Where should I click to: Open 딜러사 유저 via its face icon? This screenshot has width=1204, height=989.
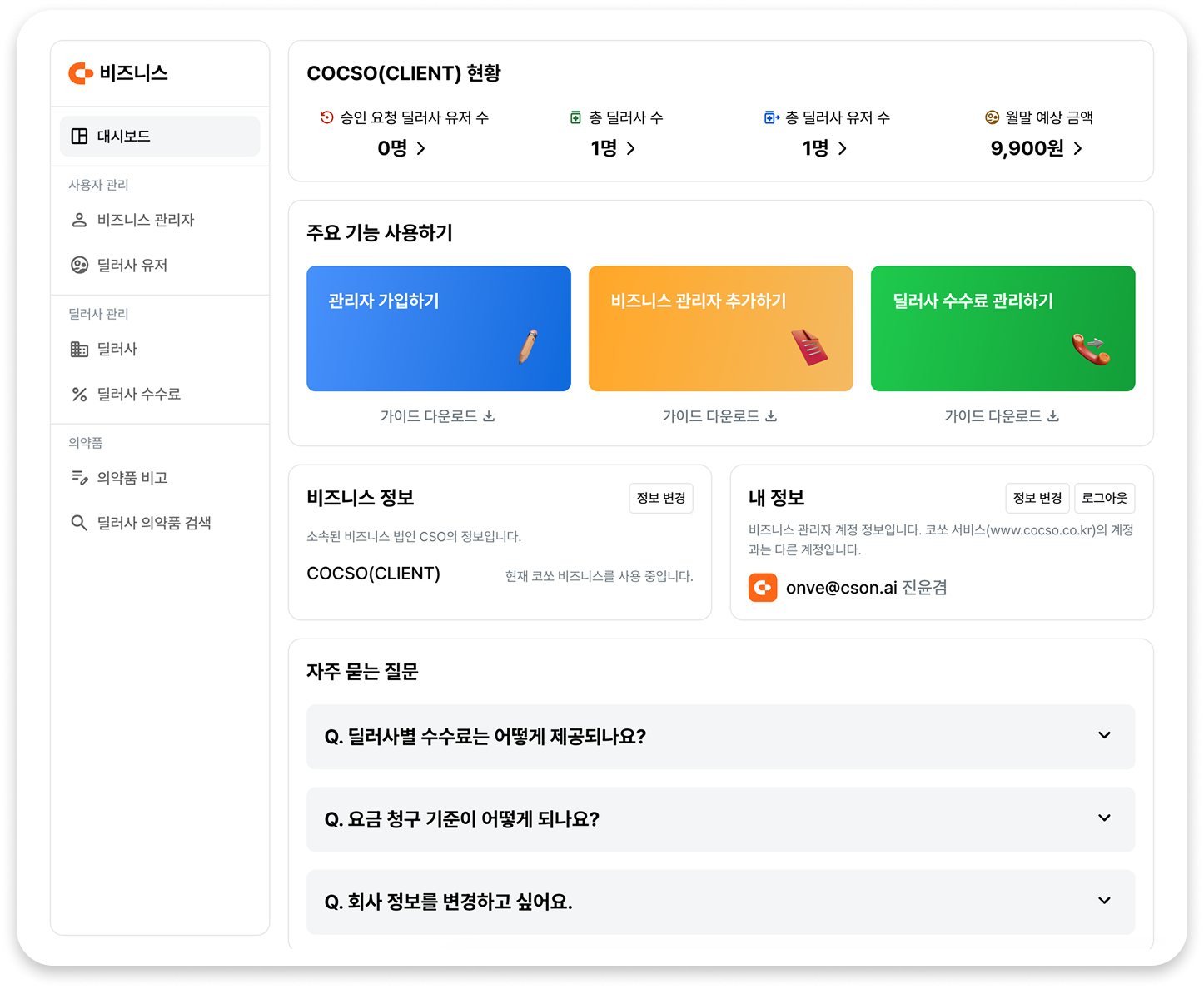pyautogui.click(x=78, y=265)
